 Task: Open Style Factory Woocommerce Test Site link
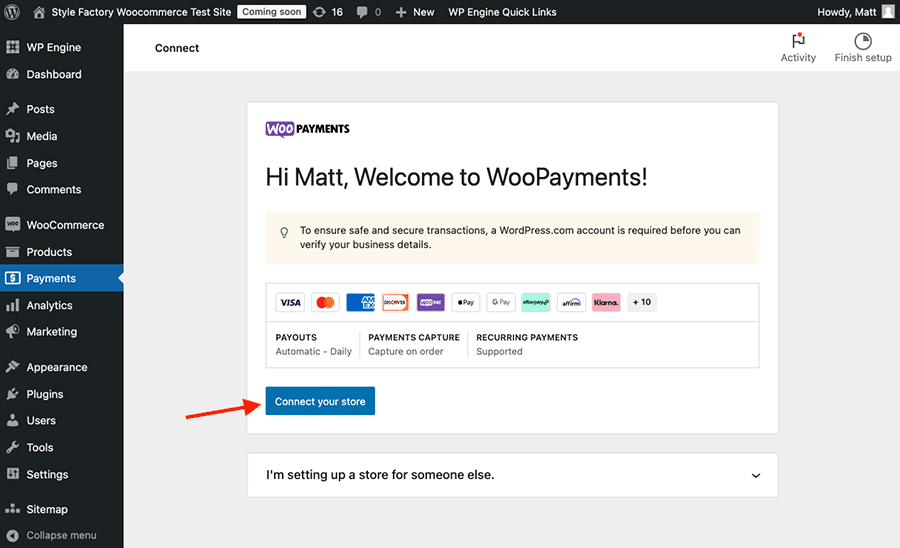(x=141, y=12)
